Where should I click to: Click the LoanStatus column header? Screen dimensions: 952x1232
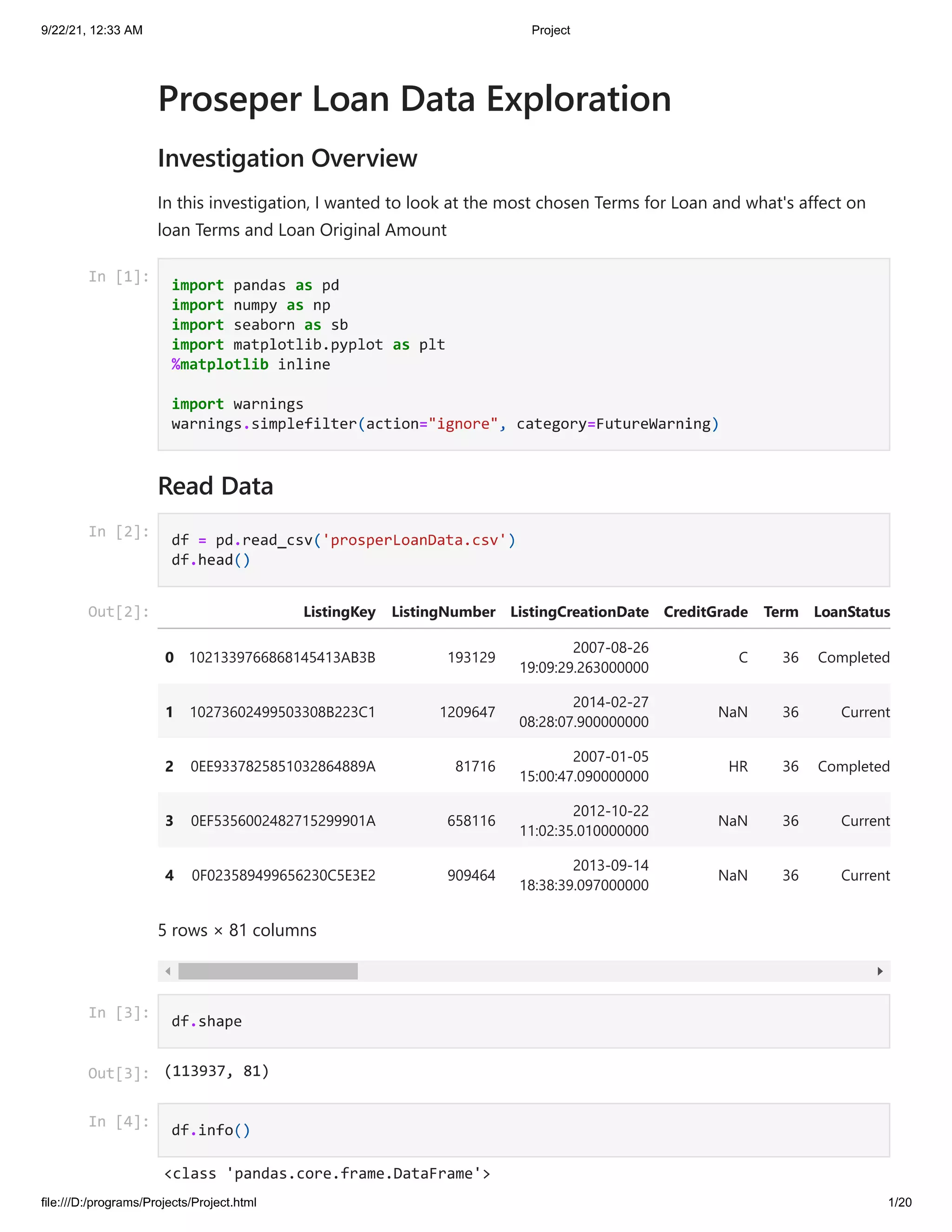click(x=852, y=612)
